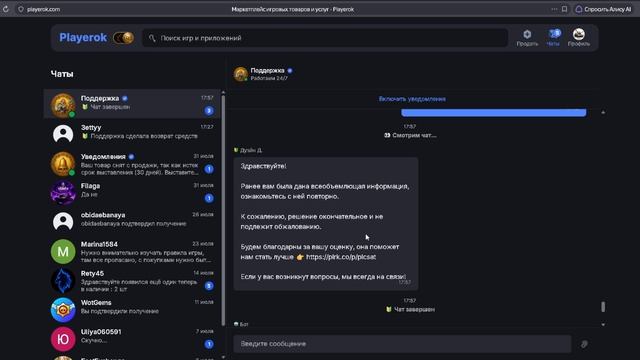Open chat with obidaebanaya

click(132, 221)
